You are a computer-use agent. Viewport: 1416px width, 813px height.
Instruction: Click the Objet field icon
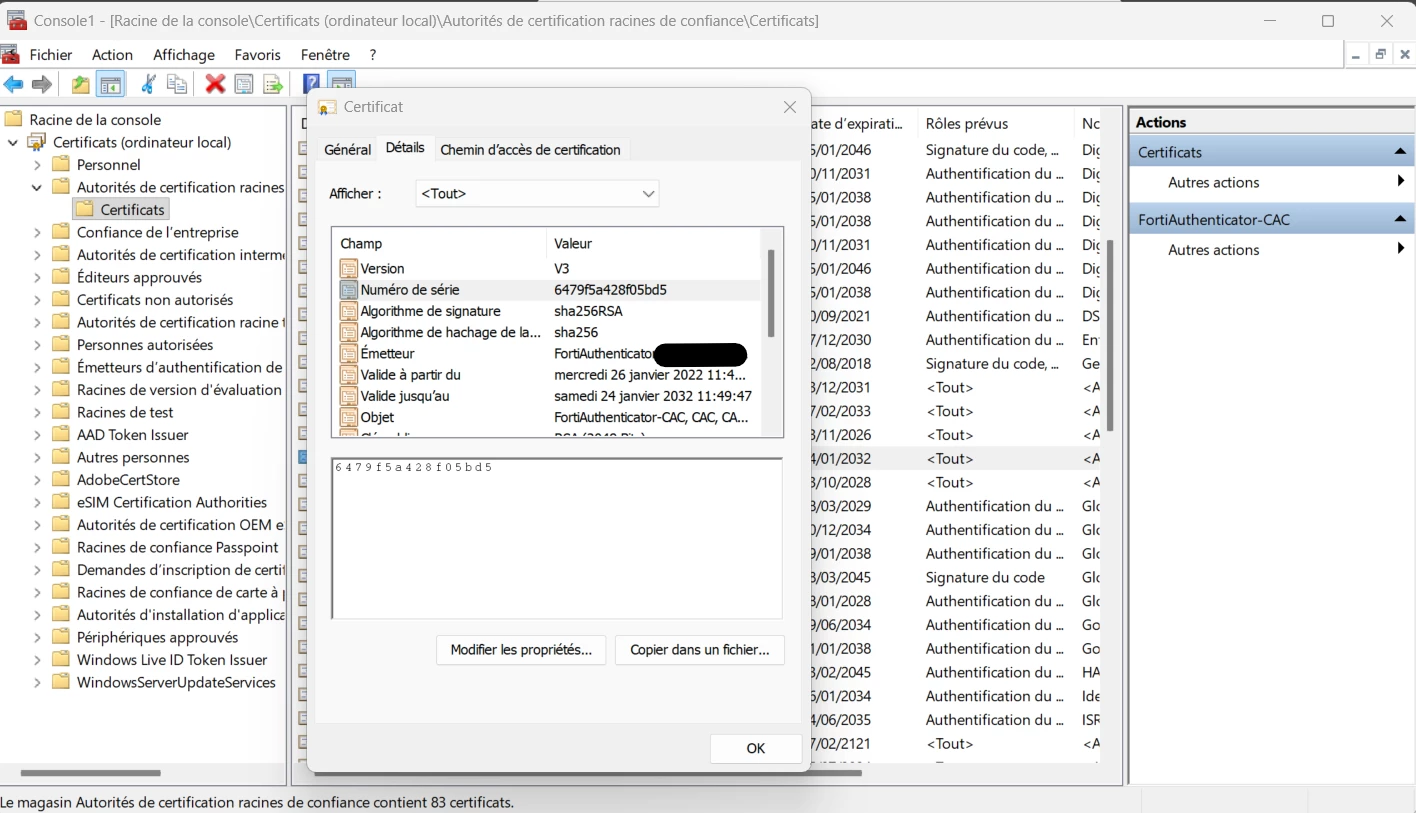pyautogui.click(x=349, y=417)
